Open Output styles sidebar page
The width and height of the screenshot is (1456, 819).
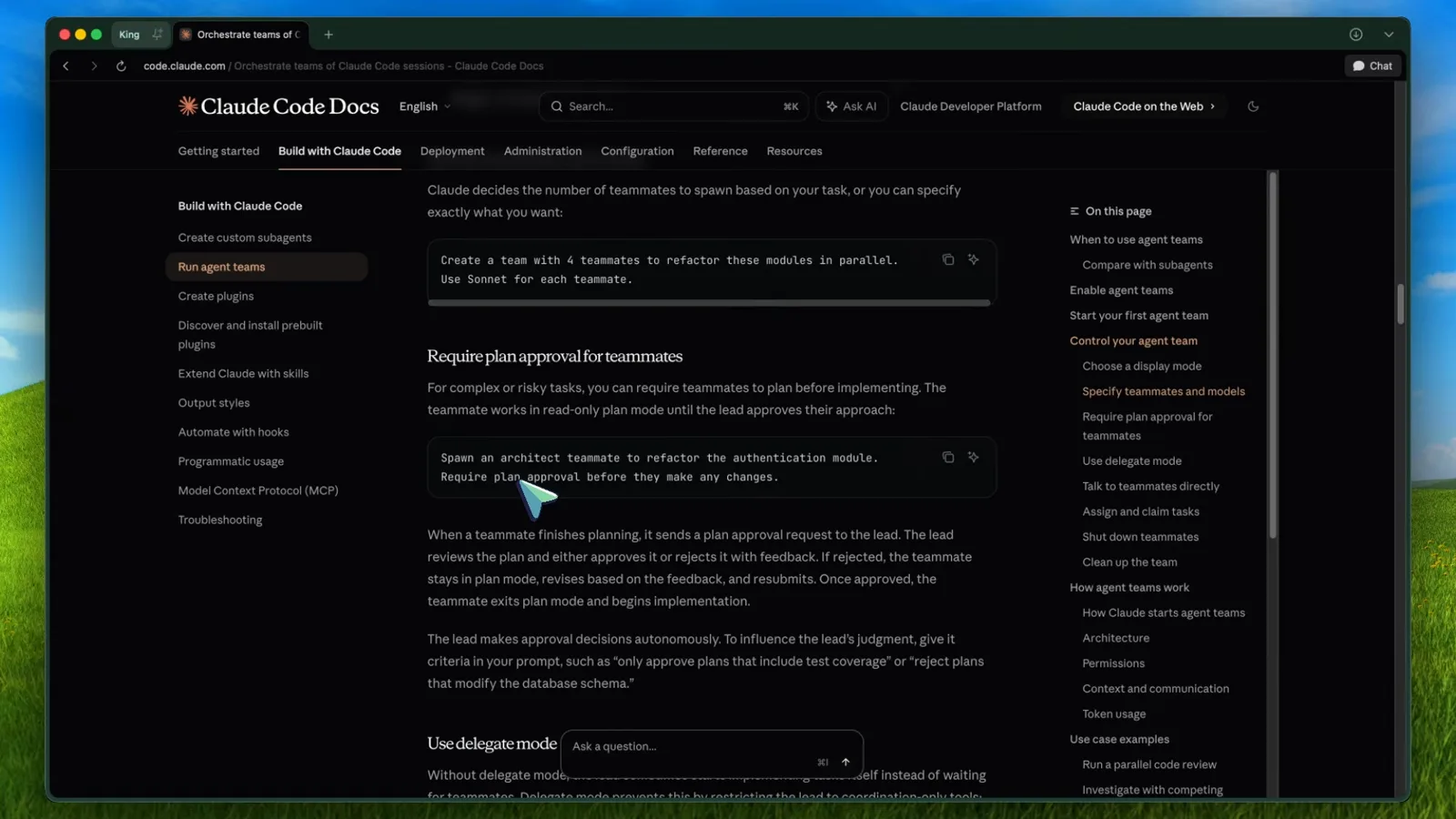pos(214,402)
